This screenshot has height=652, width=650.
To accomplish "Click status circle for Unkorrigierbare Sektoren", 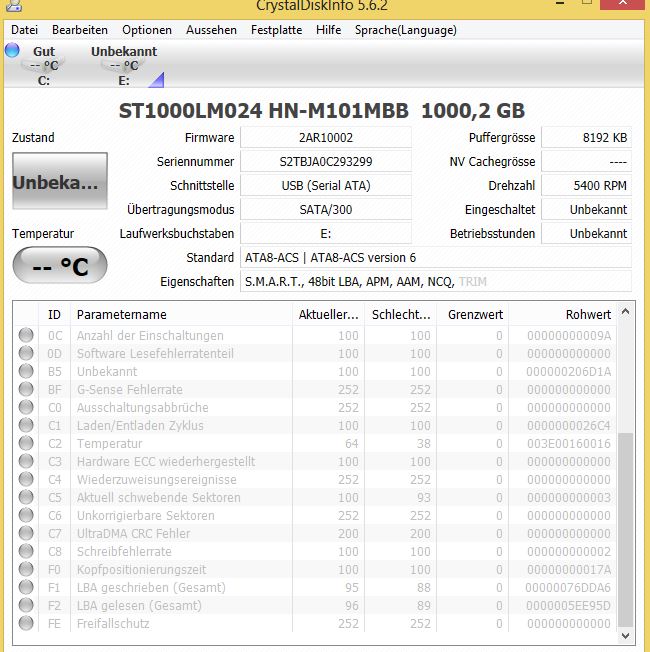I will [x=26, y=515].
